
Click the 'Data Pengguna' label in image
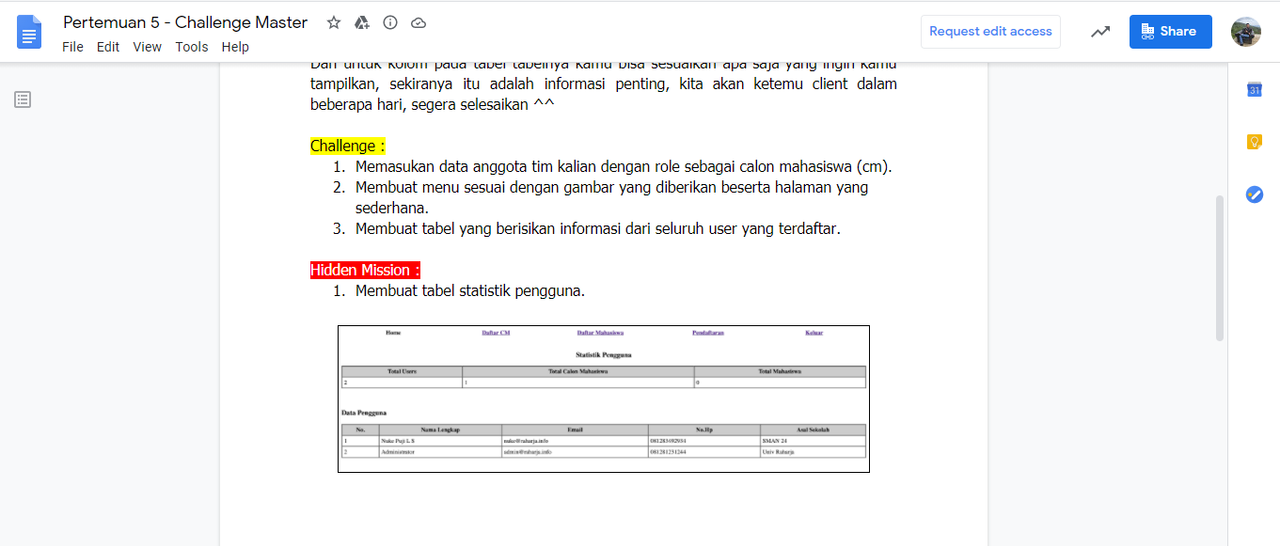(x=364, y=412)
